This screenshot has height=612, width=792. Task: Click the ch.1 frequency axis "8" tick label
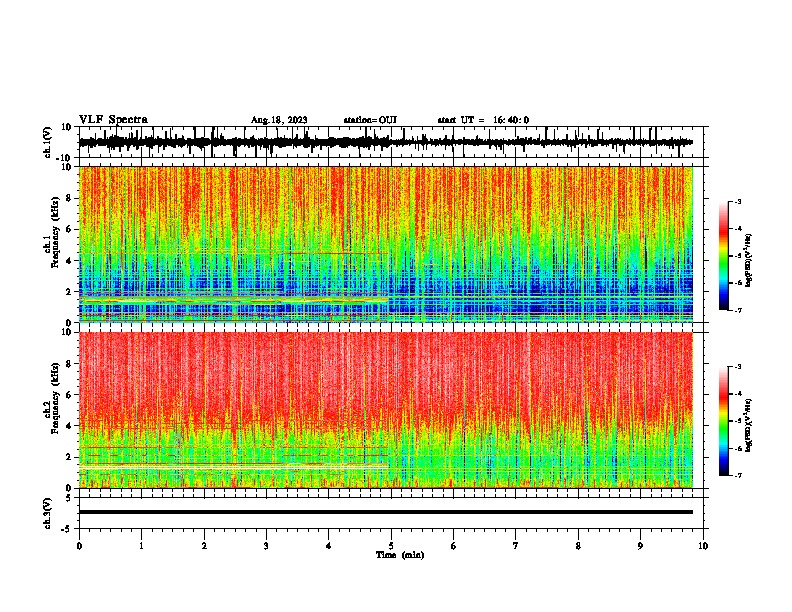(69, 198)
